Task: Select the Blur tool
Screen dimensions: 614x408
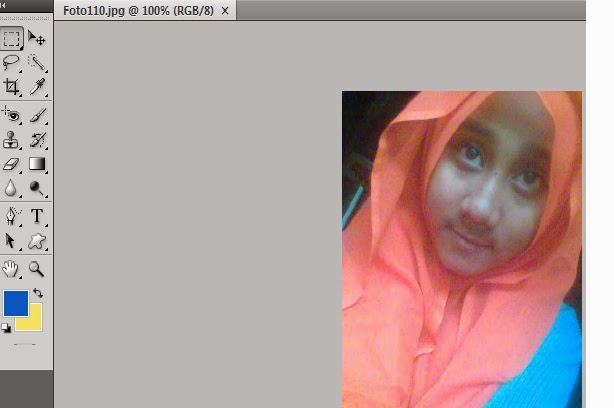Action: coord(11,188)
